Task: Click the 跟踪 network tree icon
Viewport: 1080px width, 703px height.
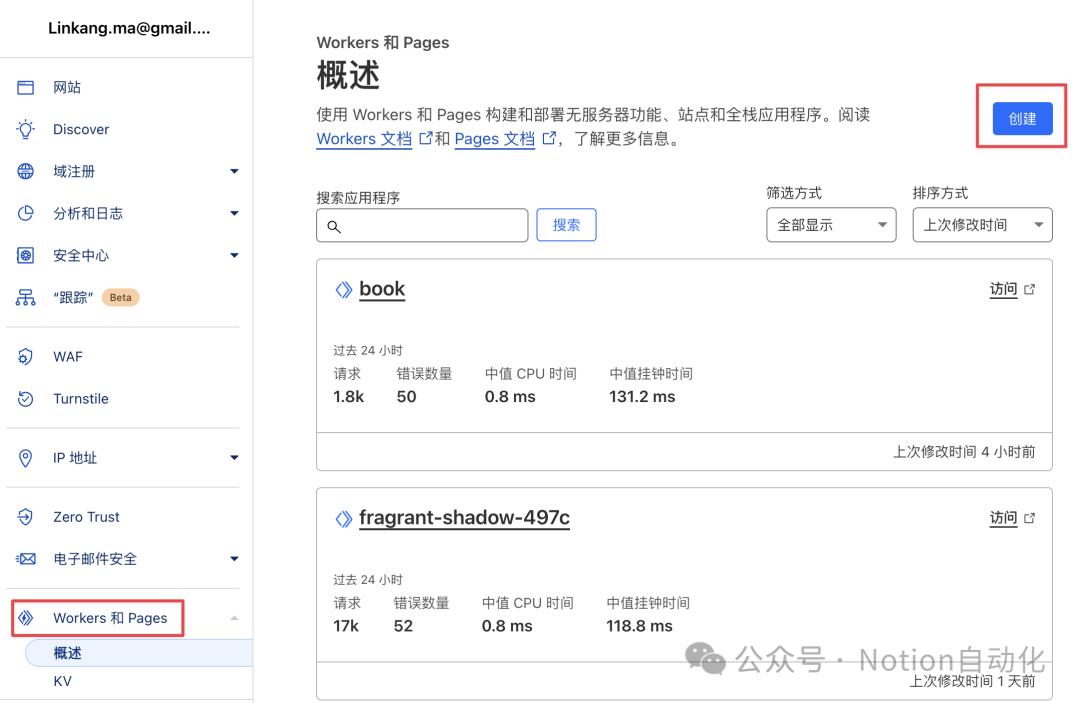Action: (x=25, y=297)
